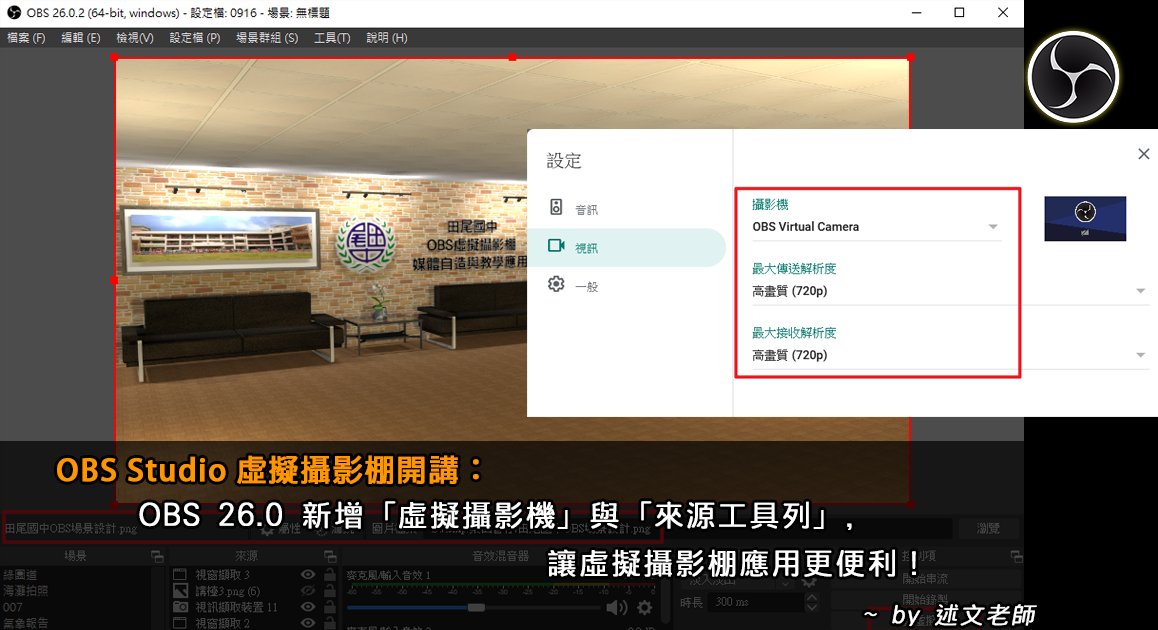The width and height of the screenshot is (1158, 630).
Task: Click the speaker icon beside 音訊
Action: pyautogui.click(x=556, y=208)
